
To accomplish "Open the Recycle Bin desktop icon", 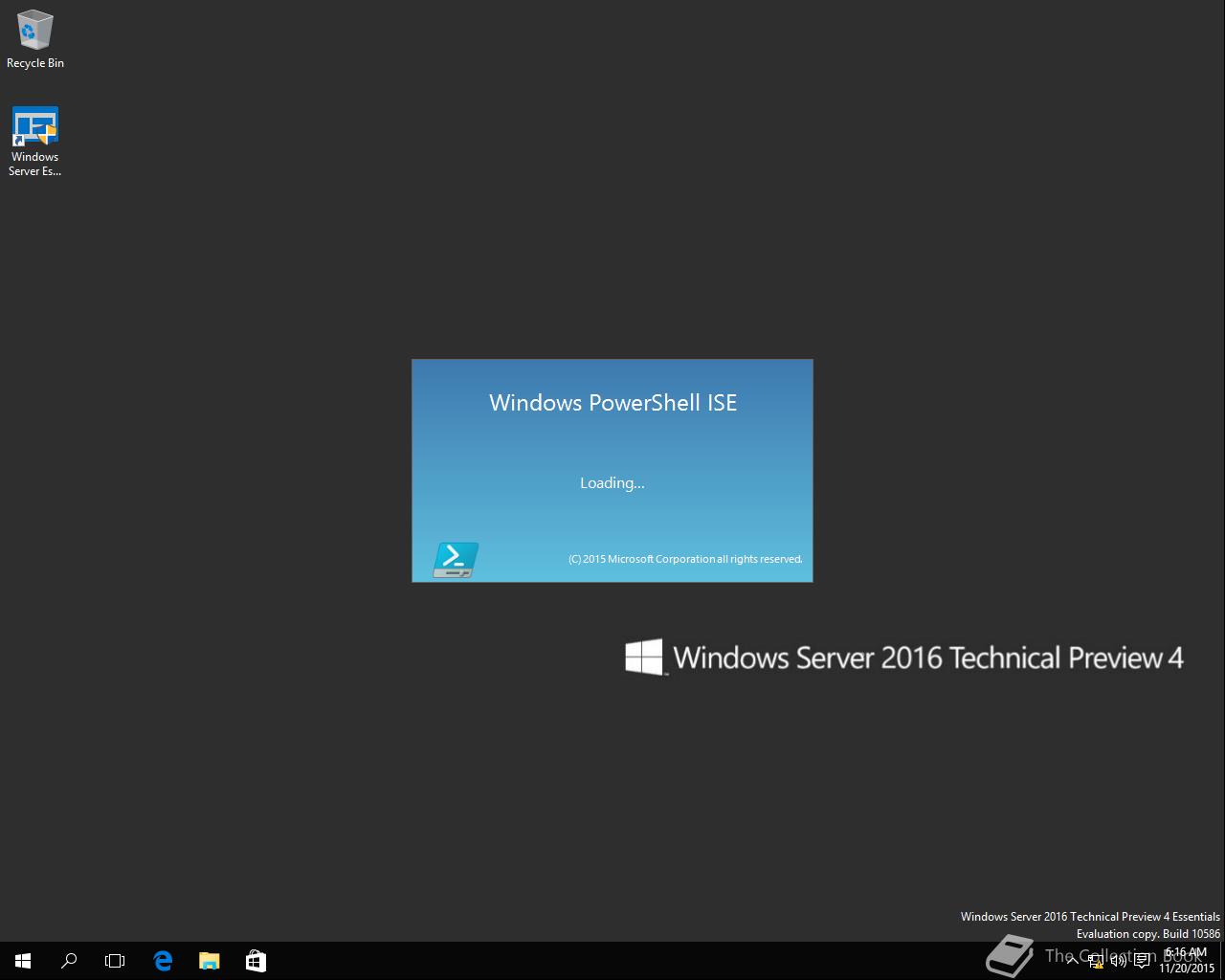I will tap(34, 40).
